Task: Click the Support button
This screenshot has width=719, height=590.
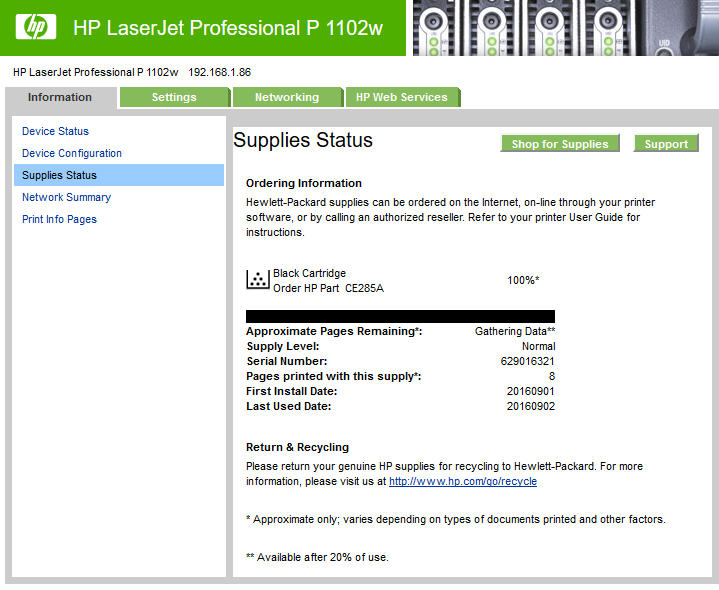Action: pyautogui.click(x=666, y=144)
